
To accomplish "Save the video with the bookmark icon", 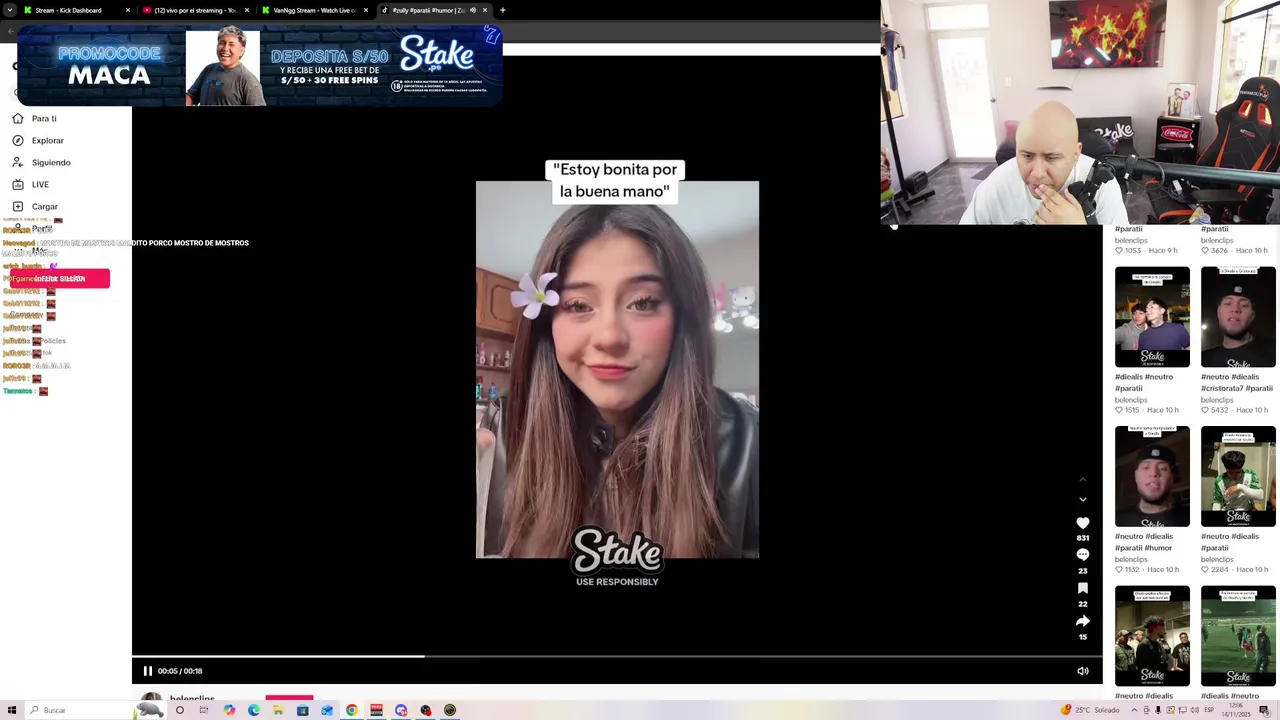I will [x=1082, y=588].
